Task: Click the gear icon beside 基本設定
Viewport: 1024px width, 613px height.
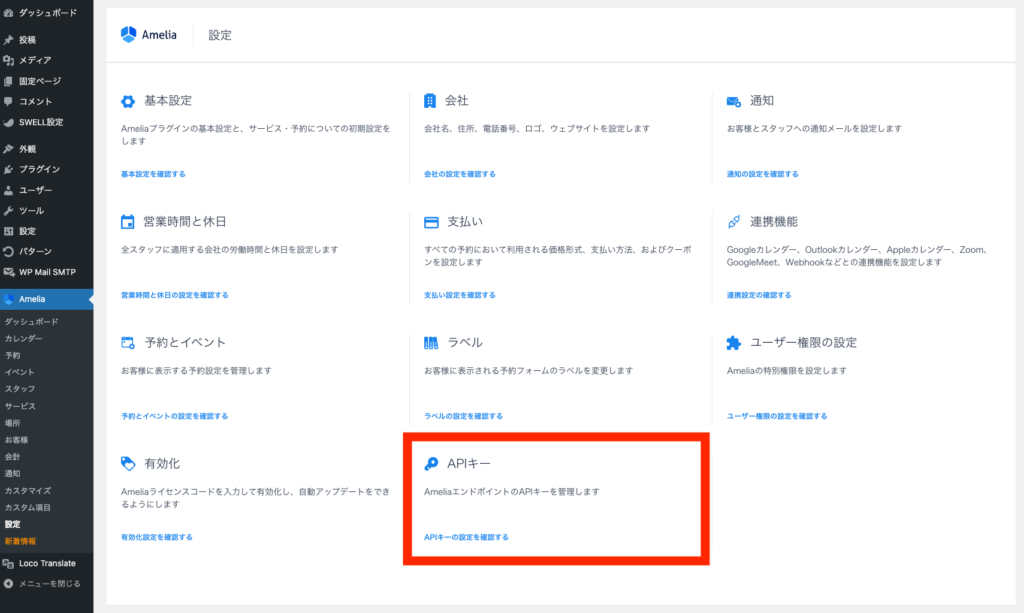Action: pos(127,101)
